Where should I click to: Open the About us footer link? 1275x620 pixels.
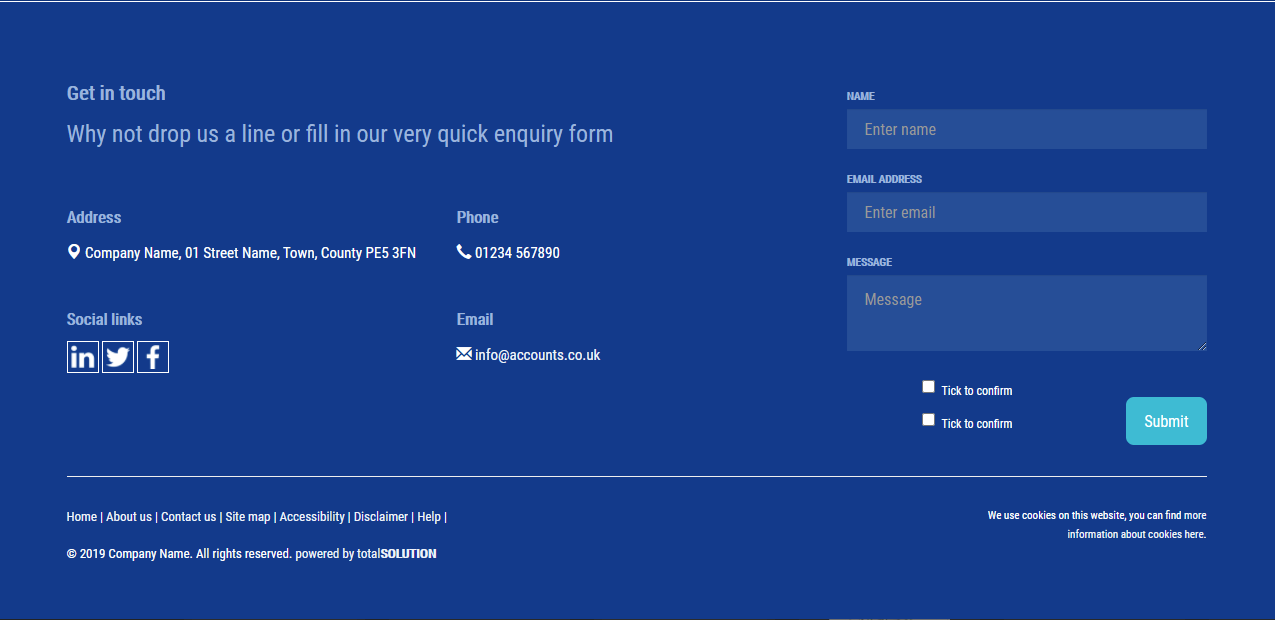click(129, 517)
